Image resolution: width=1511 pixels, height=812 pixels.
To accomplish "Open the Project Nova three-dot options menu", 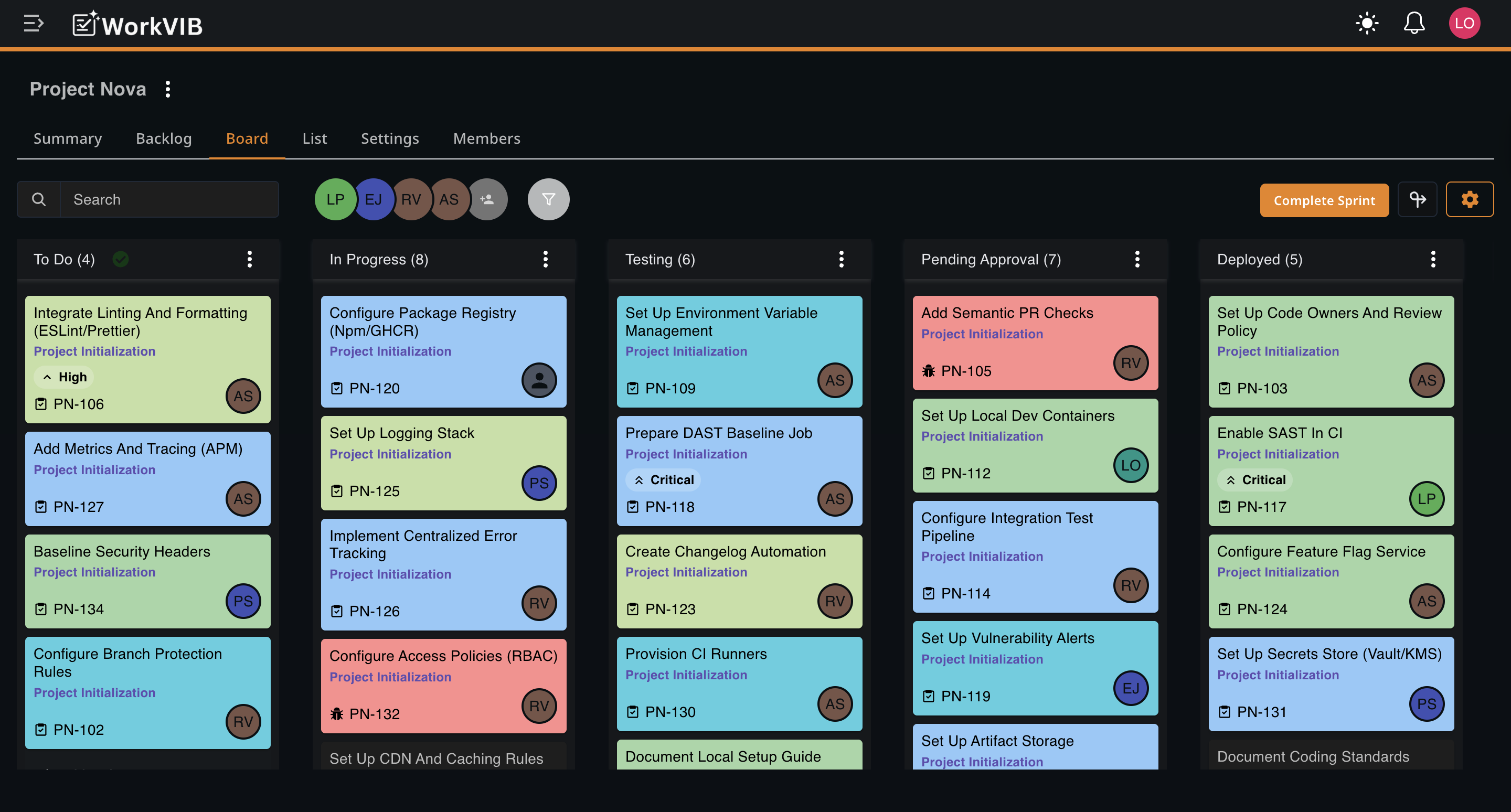I will click(168, 89).
